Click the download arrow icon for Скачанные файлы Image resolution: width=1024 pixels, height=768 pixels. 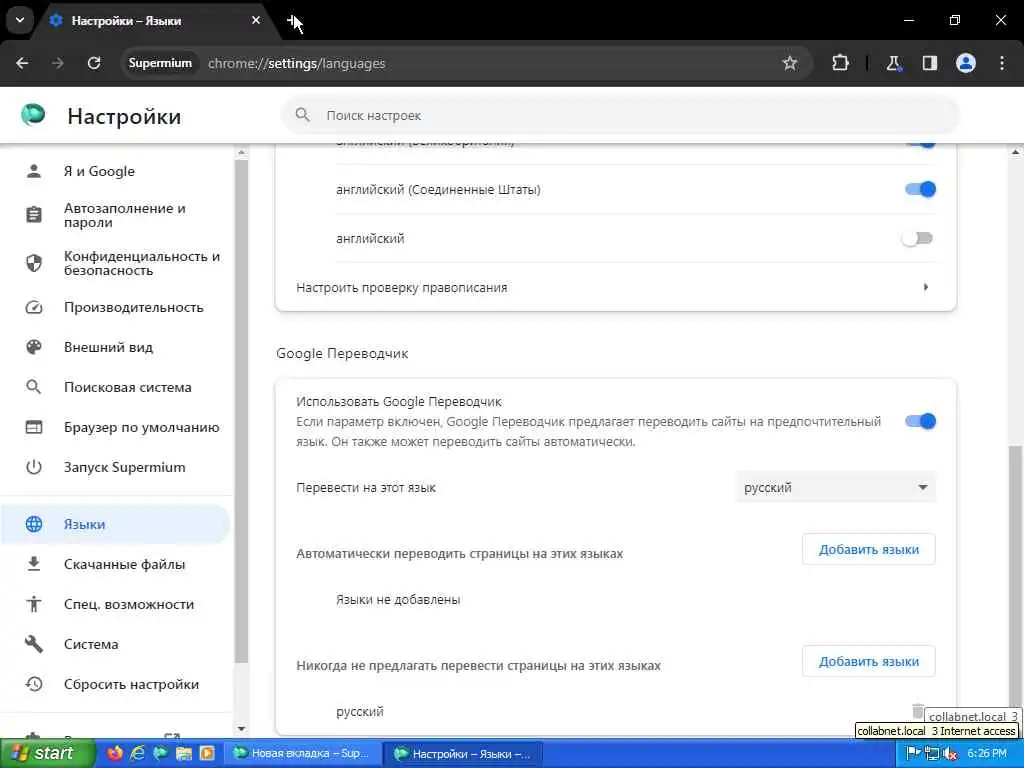(x=34, y=564)
